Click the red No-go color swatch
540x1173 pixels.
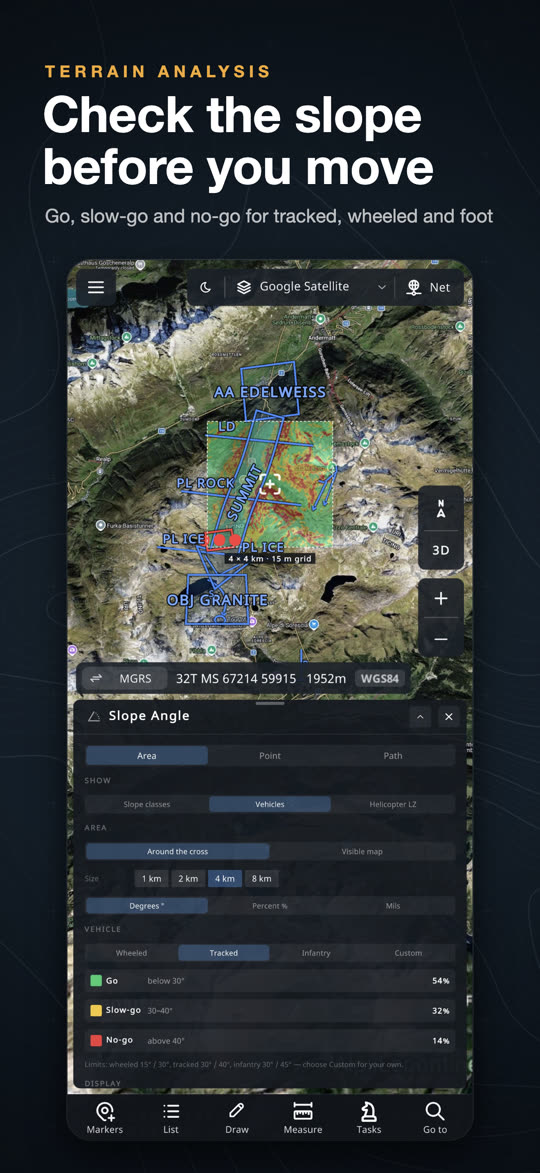[96, 1041]
